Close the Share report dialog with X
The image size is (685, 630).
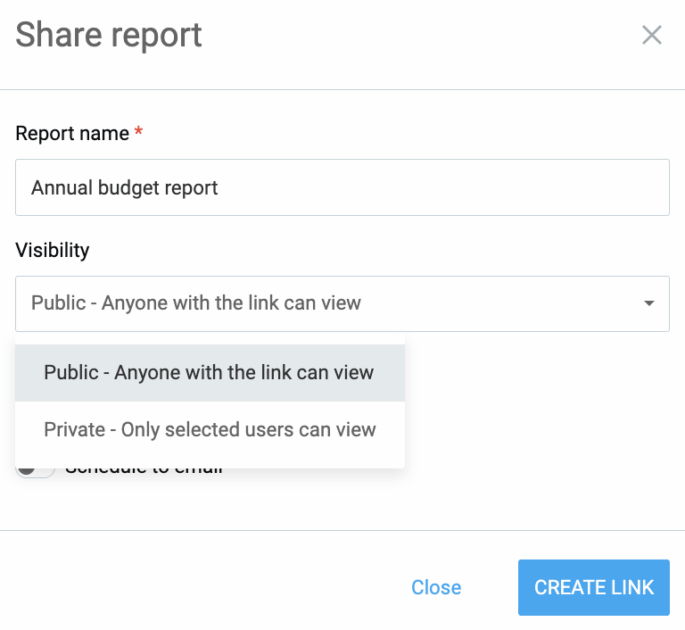651,36
